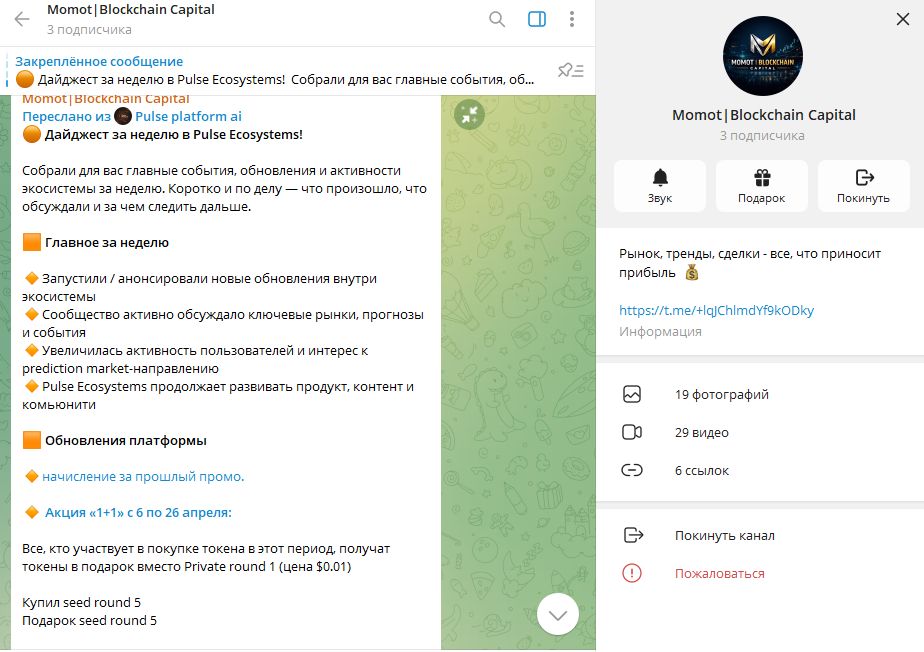Show the 6 ссылок shared links

[x=760, y=470]
